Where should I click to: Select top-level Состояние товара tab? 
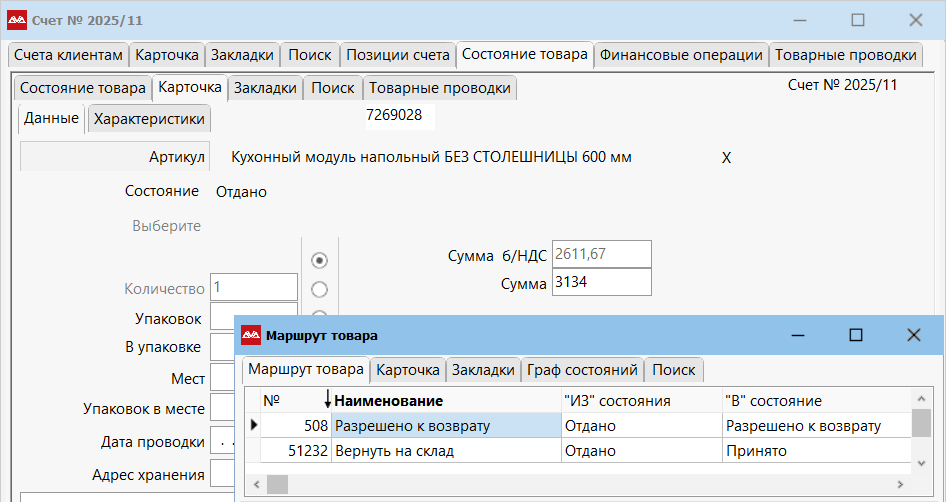525,54
